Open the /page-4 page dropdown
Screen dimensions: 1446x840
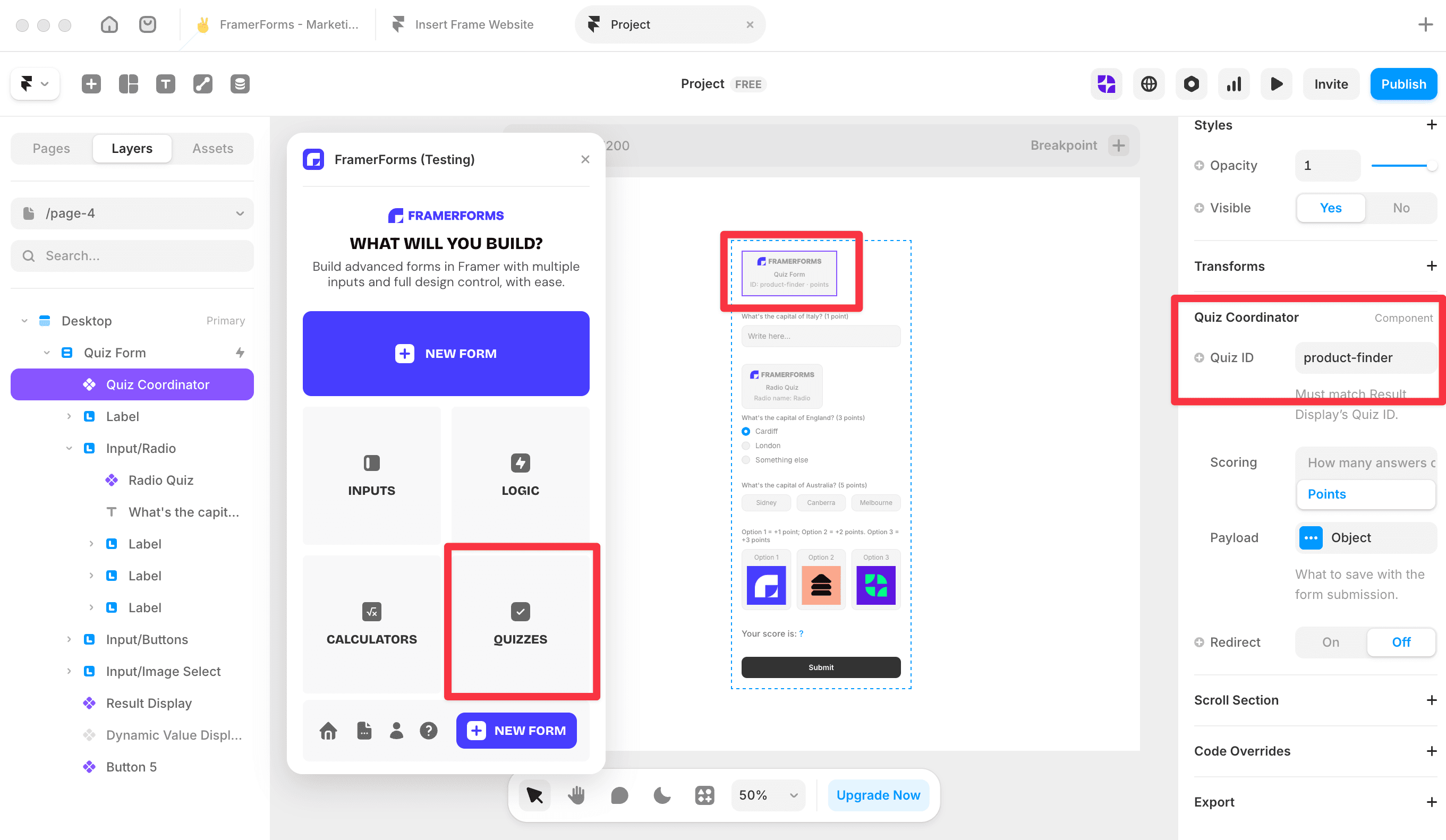coord(132,213)
